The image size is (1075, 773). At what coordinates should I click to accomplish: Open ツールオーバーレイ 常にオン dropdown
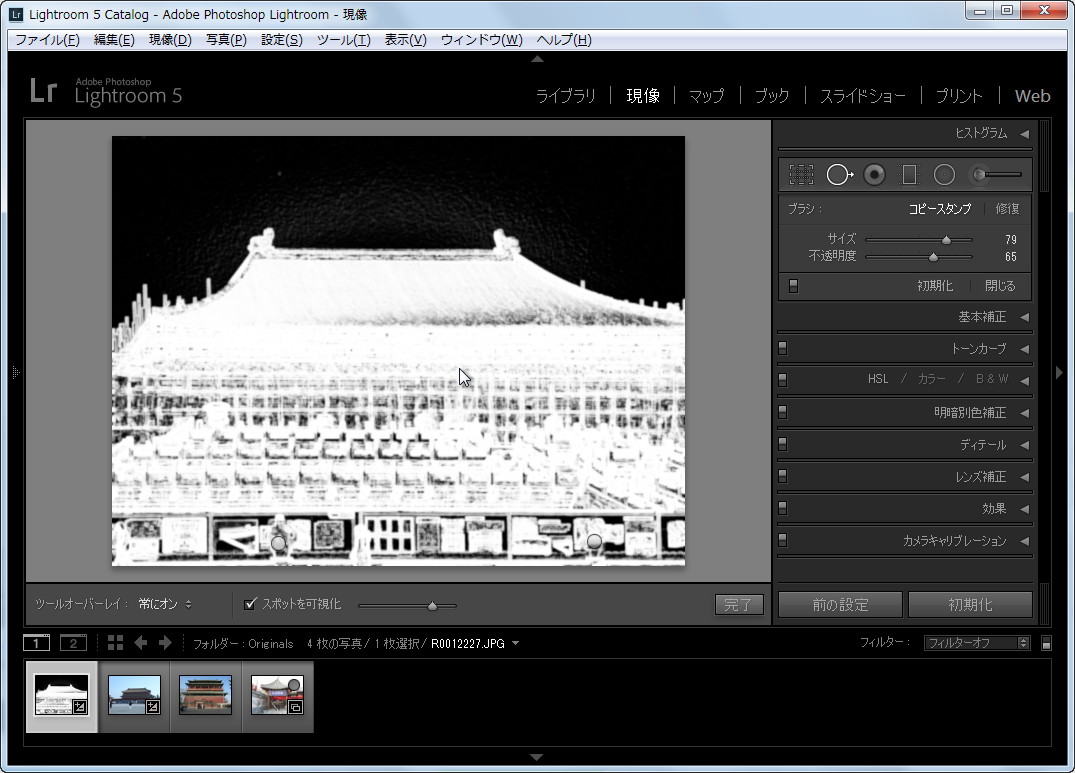pos(165,604)
